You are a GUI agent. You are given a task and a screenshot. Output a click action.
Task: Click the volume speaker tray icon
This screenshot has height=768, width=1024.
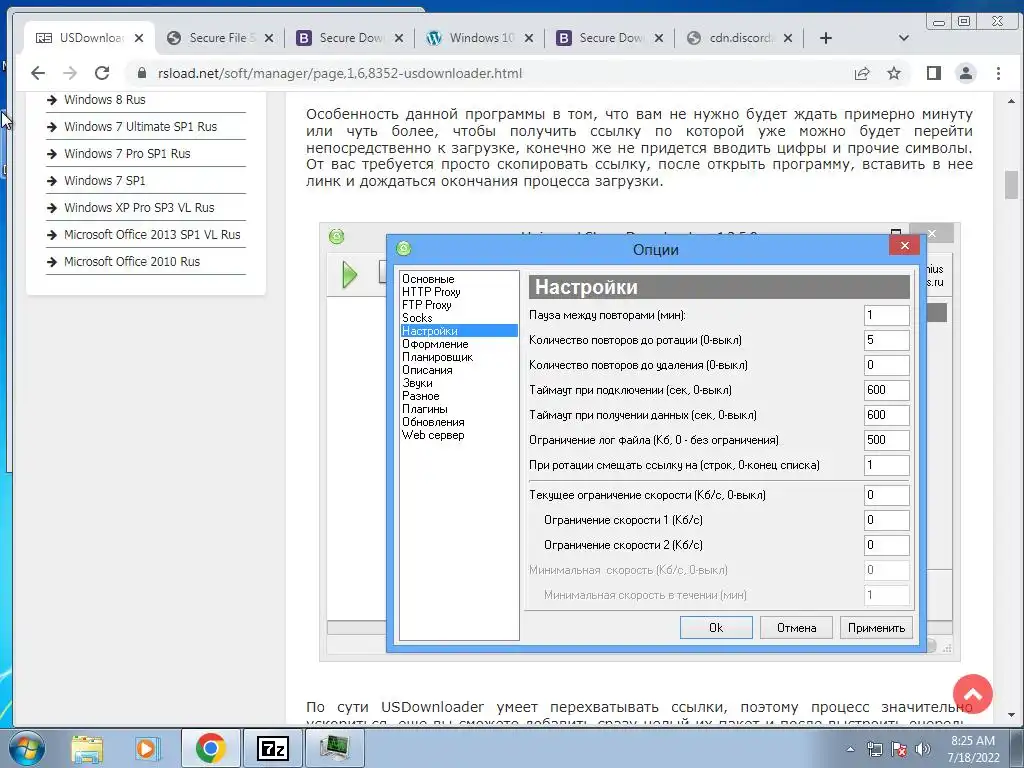(x=923, y=749)
